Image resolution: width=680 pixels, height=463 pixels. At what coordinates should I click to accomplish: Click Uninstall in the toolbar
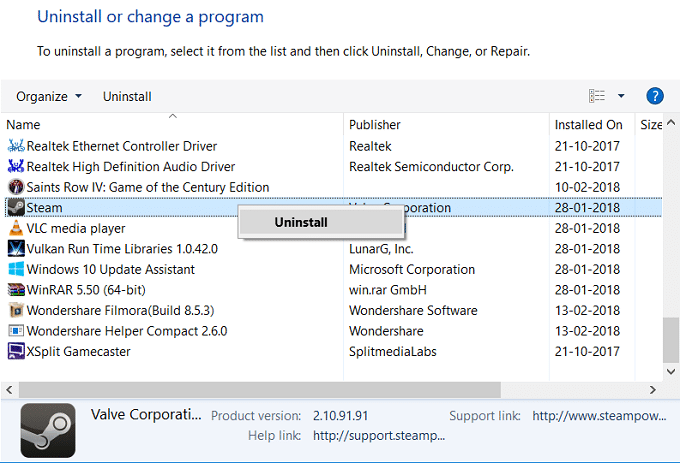coord(127,97)
